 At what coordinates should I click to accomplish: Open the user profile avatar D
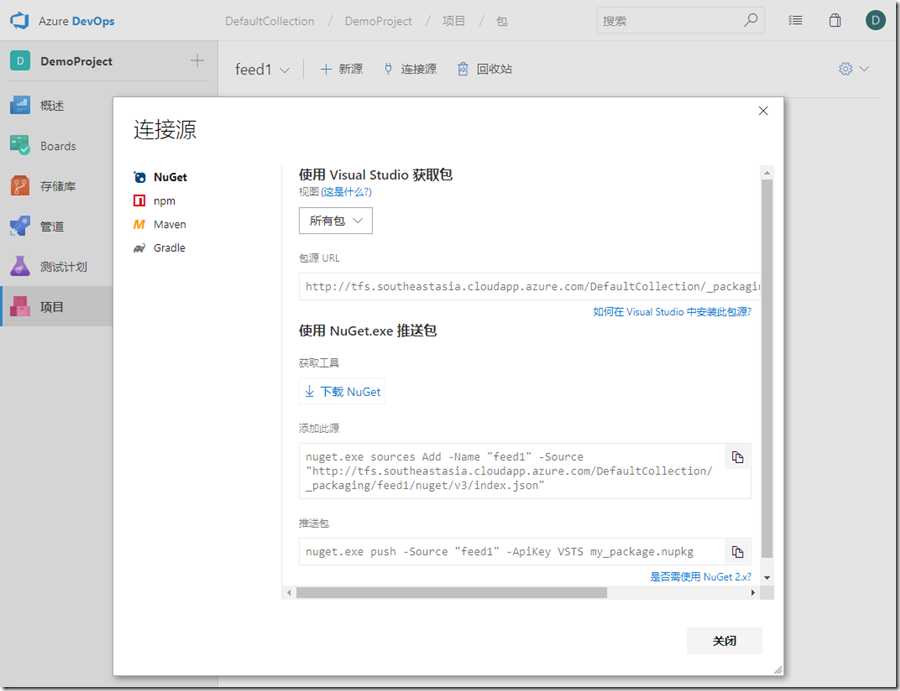875,21
